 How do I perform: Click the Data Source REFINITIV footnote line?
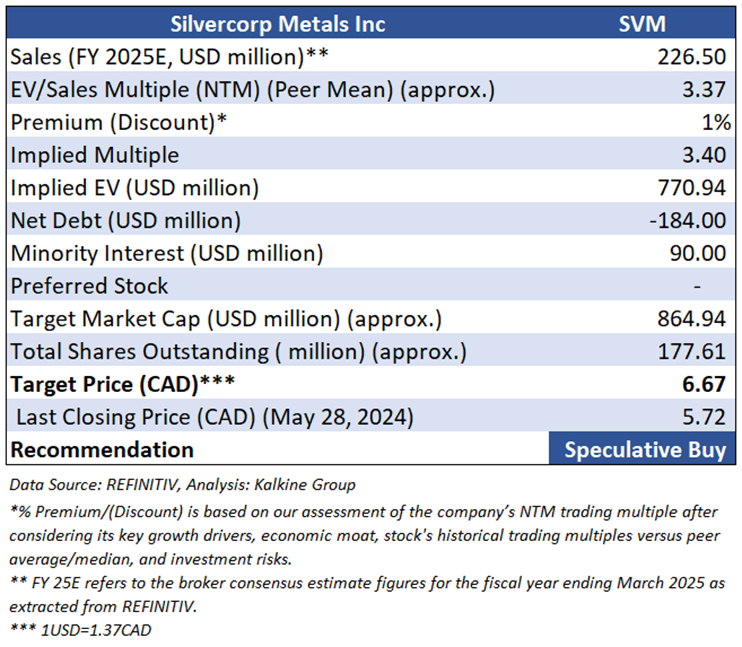pos(183,485)
